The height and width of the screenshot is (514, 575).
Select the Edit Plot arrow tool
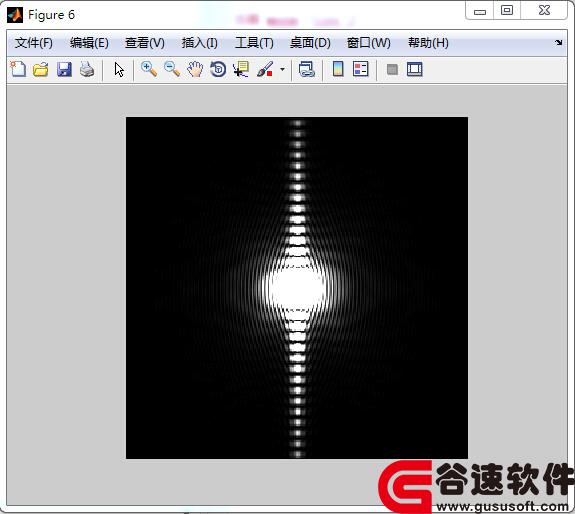[119, 69]
